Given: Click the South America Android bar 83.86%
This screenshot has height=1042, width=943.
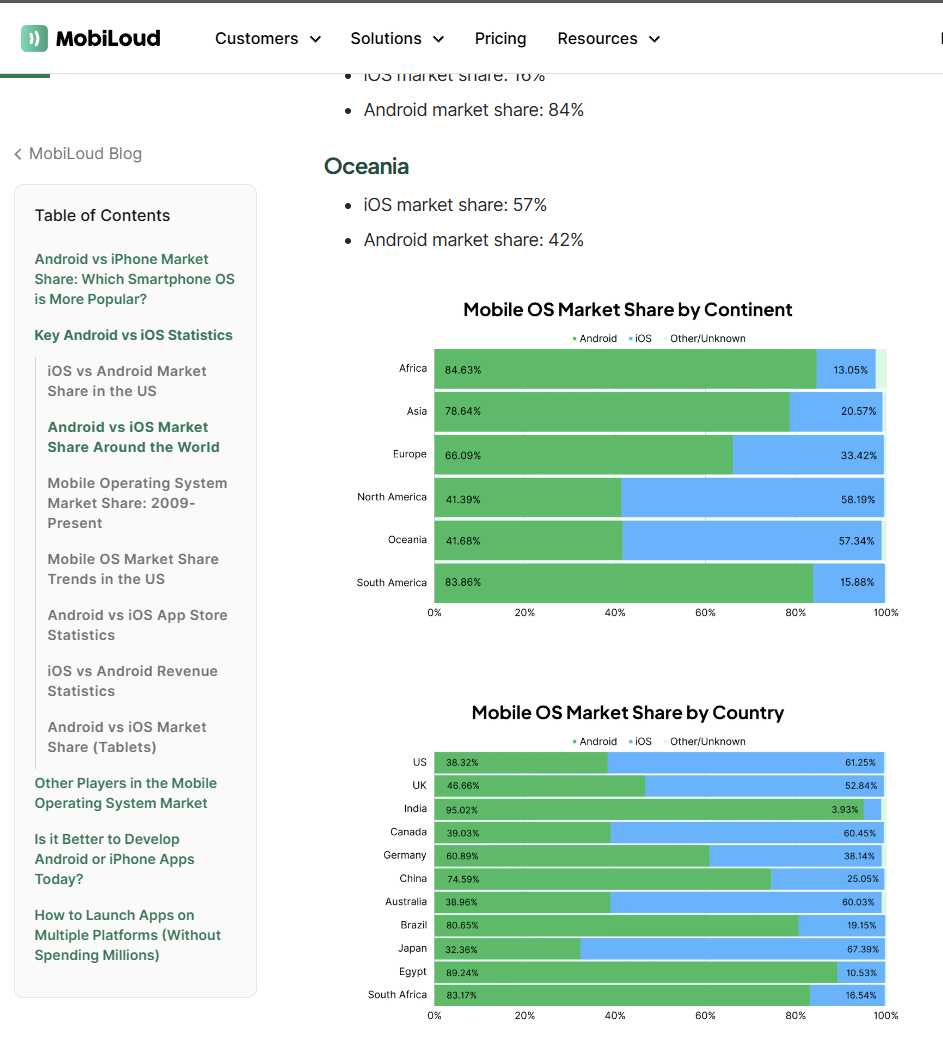Looking at the screenshot, I should pos(624,583).
